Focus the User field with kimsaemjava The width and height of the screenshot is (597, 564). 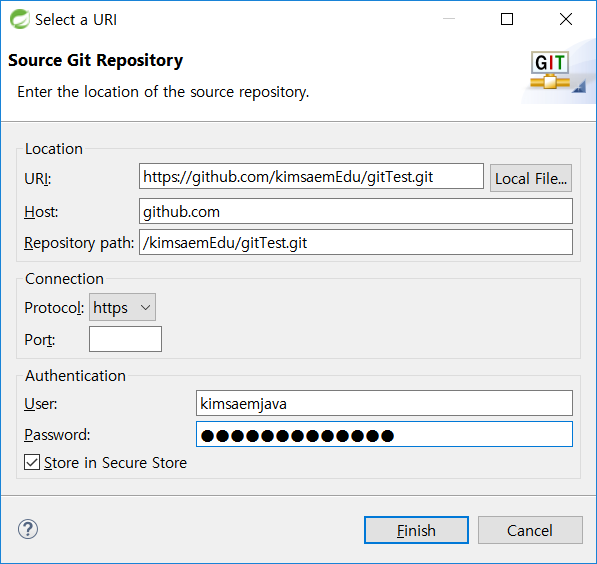click(x=384, y=403)
